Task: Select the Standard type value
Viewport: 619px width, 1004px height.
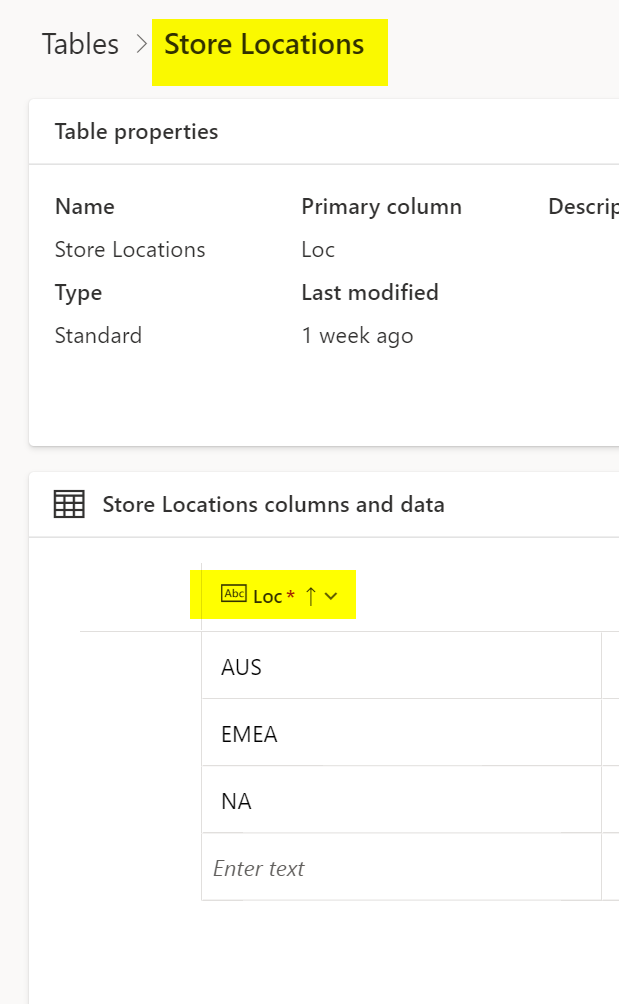Action: point(98,335)
